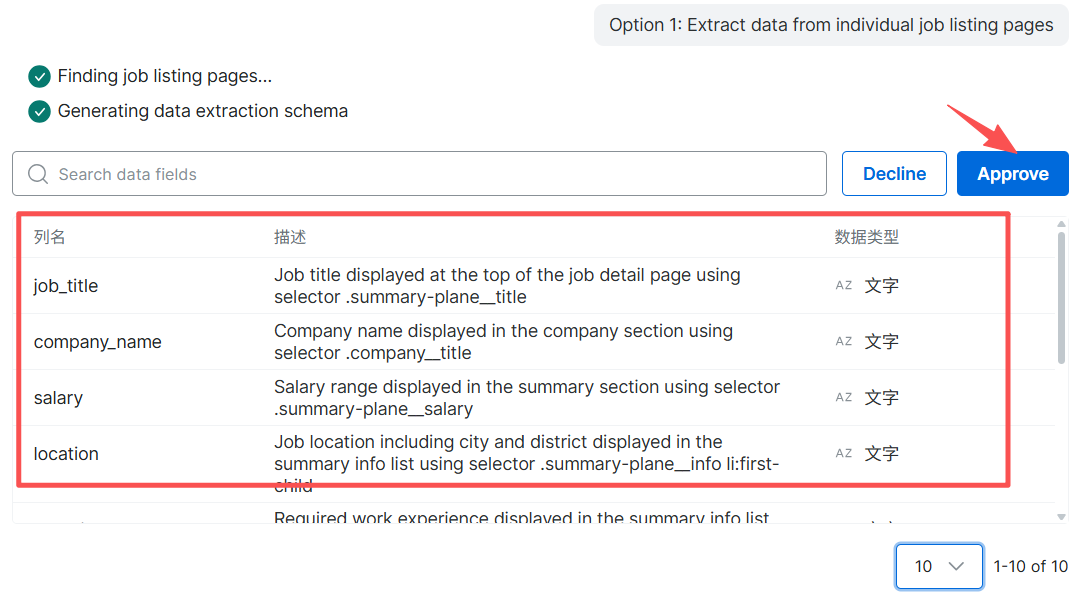The height and width of the screenshot is (598, 1079).
Task: Open the rows-per-page dropdown showing 10
Action: (939, 566)
